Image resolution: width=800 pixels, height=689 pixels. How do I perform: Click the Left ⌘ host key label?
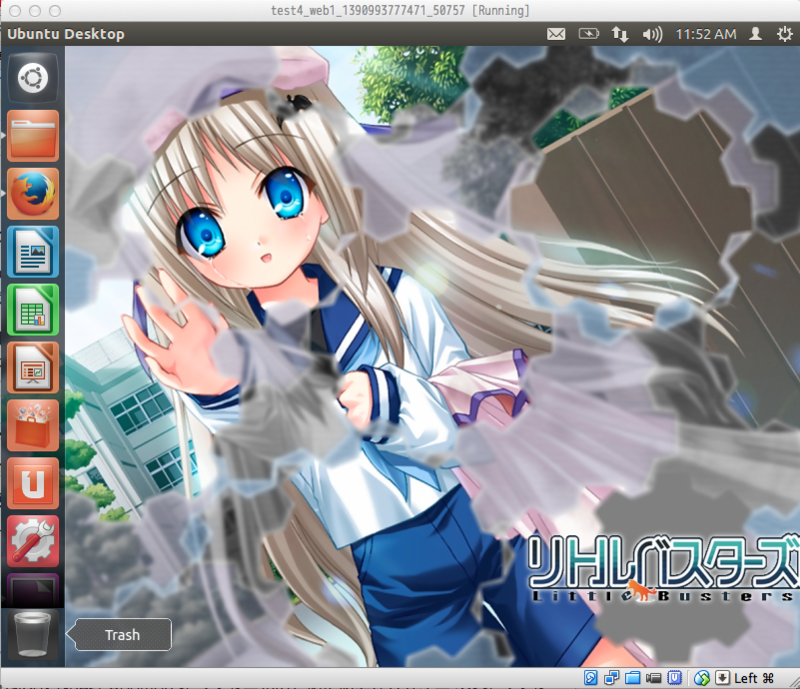(x=754, y=678)
